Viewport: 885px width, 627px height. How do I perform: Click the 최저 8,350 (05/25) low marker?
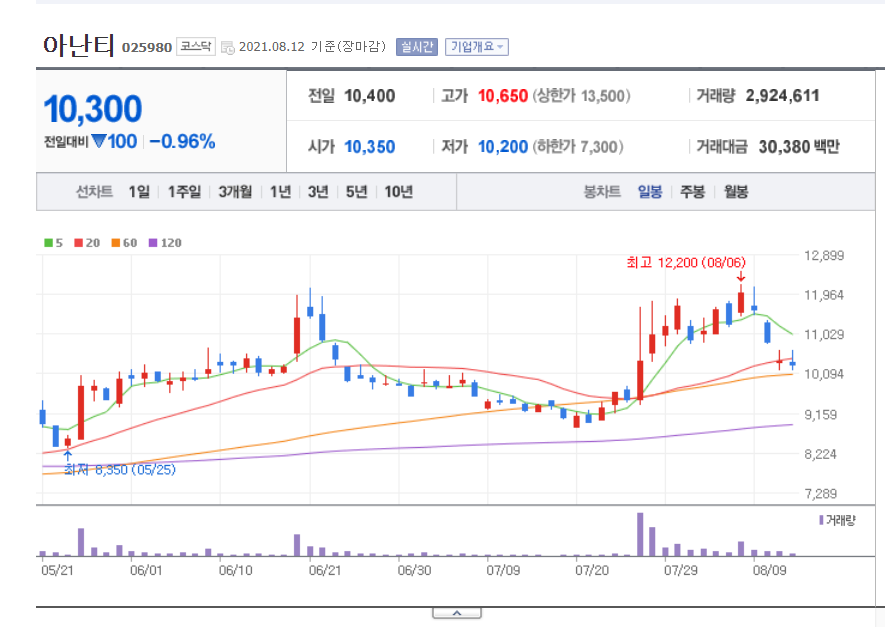point(120,470)
